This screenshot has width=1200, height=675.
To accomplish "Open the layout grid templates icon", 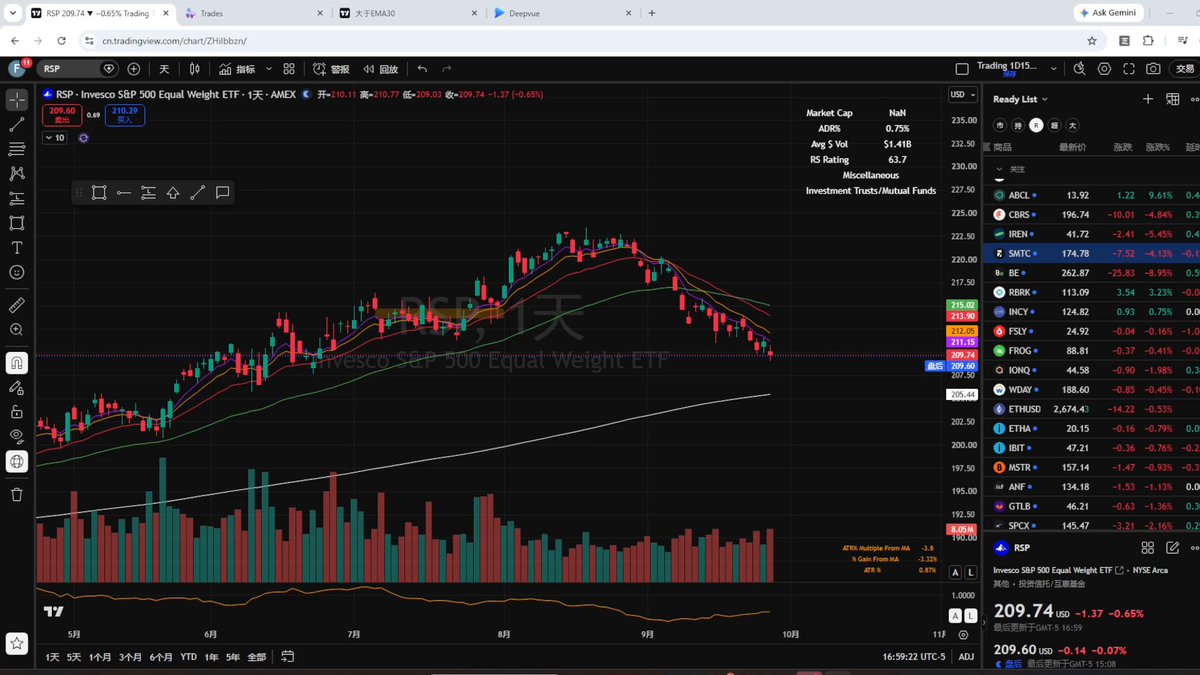I will pyautogui.click(x=289, y=69).
